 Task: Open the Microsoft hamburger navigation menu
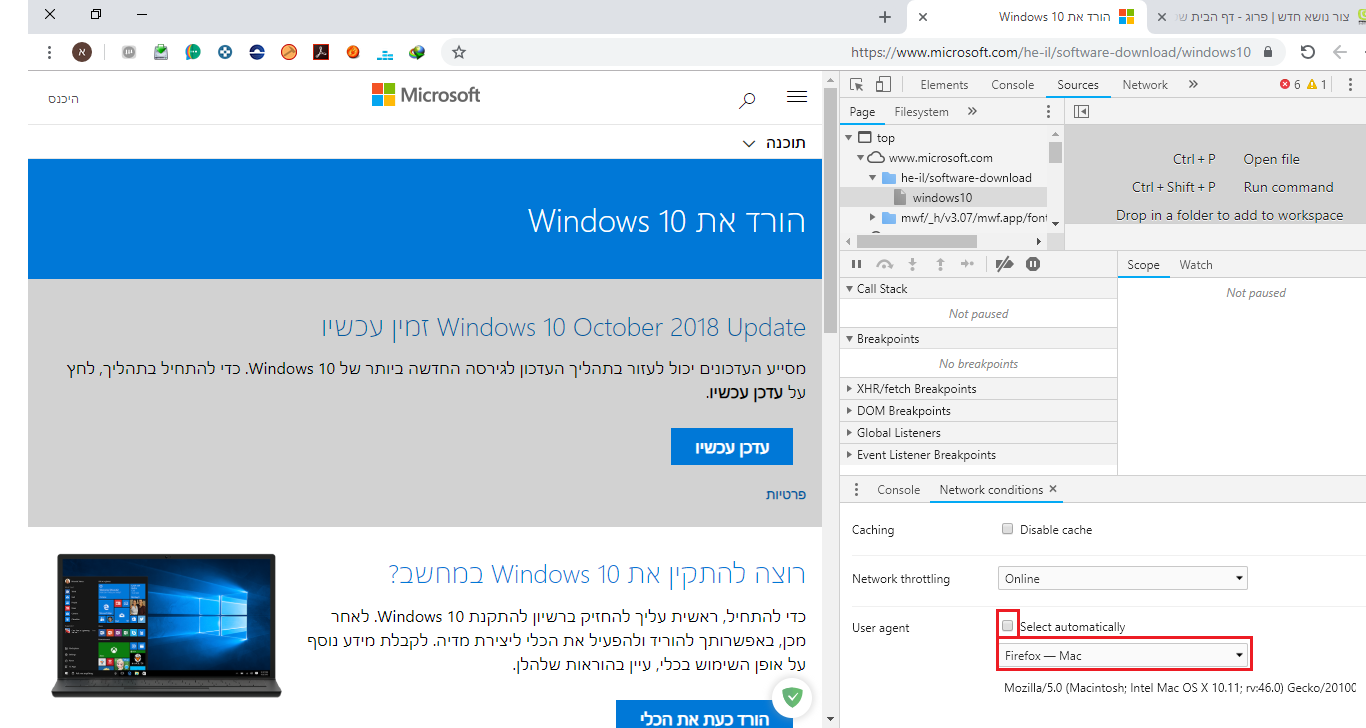pos(797,97)
